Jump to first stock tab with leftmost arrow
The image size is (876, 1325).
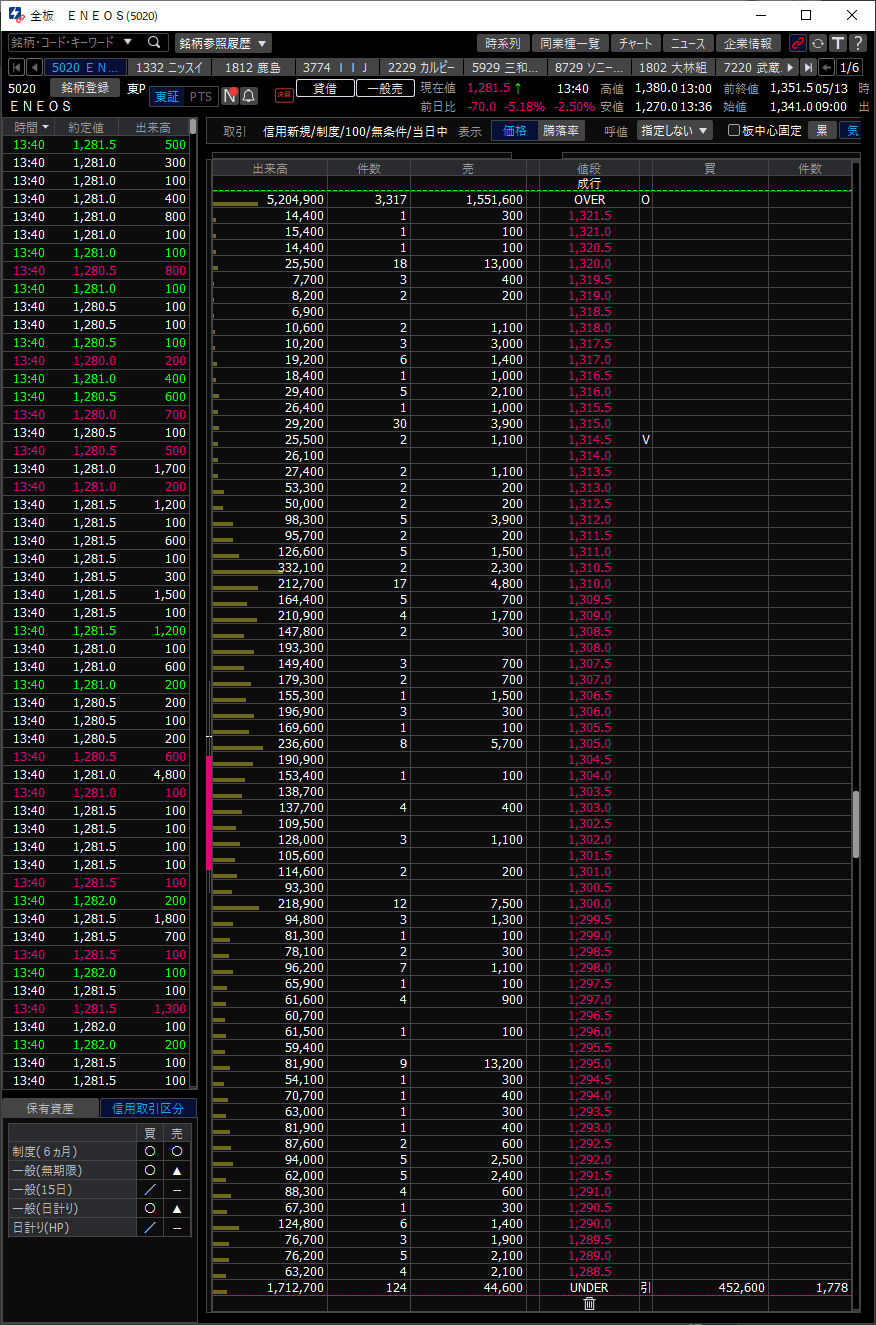[17, 68]
